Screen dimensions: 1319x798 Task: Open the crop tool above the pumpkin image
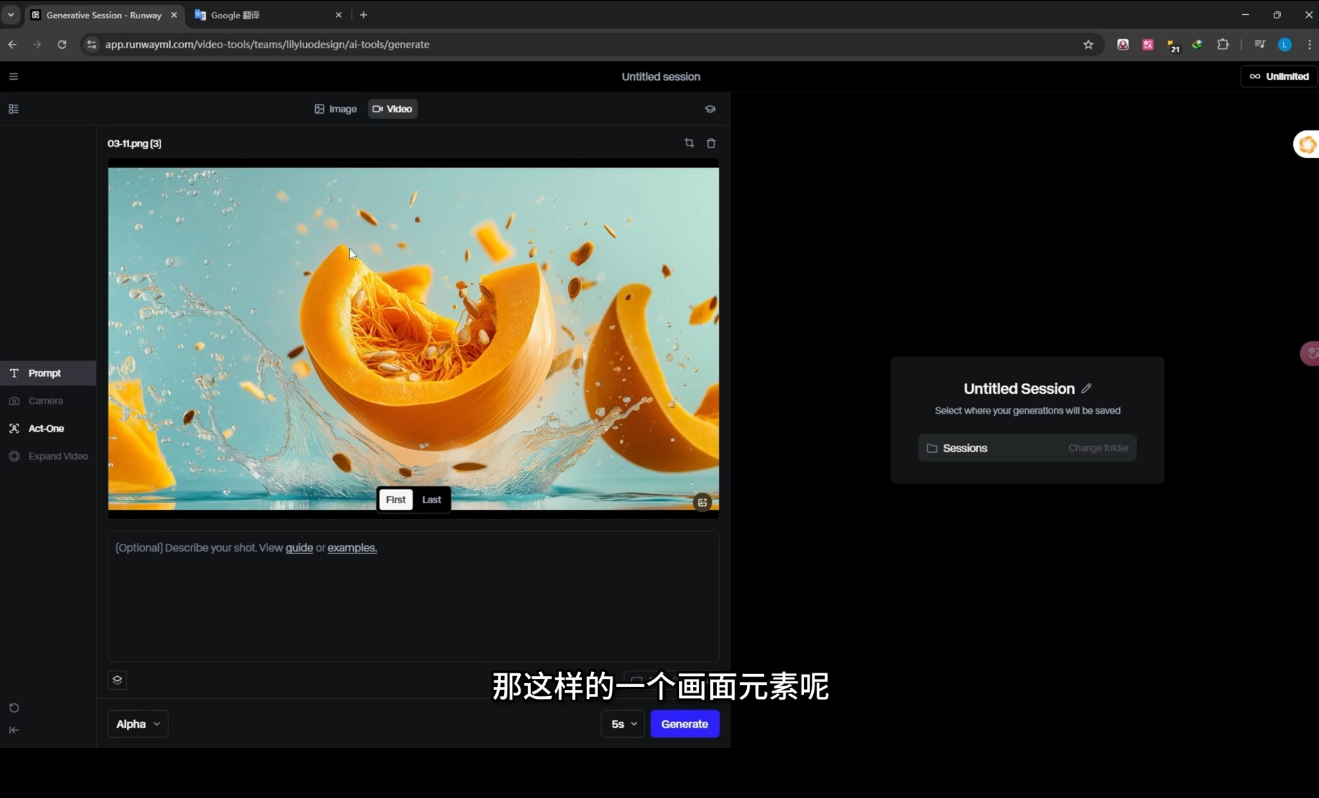point(689,143)
